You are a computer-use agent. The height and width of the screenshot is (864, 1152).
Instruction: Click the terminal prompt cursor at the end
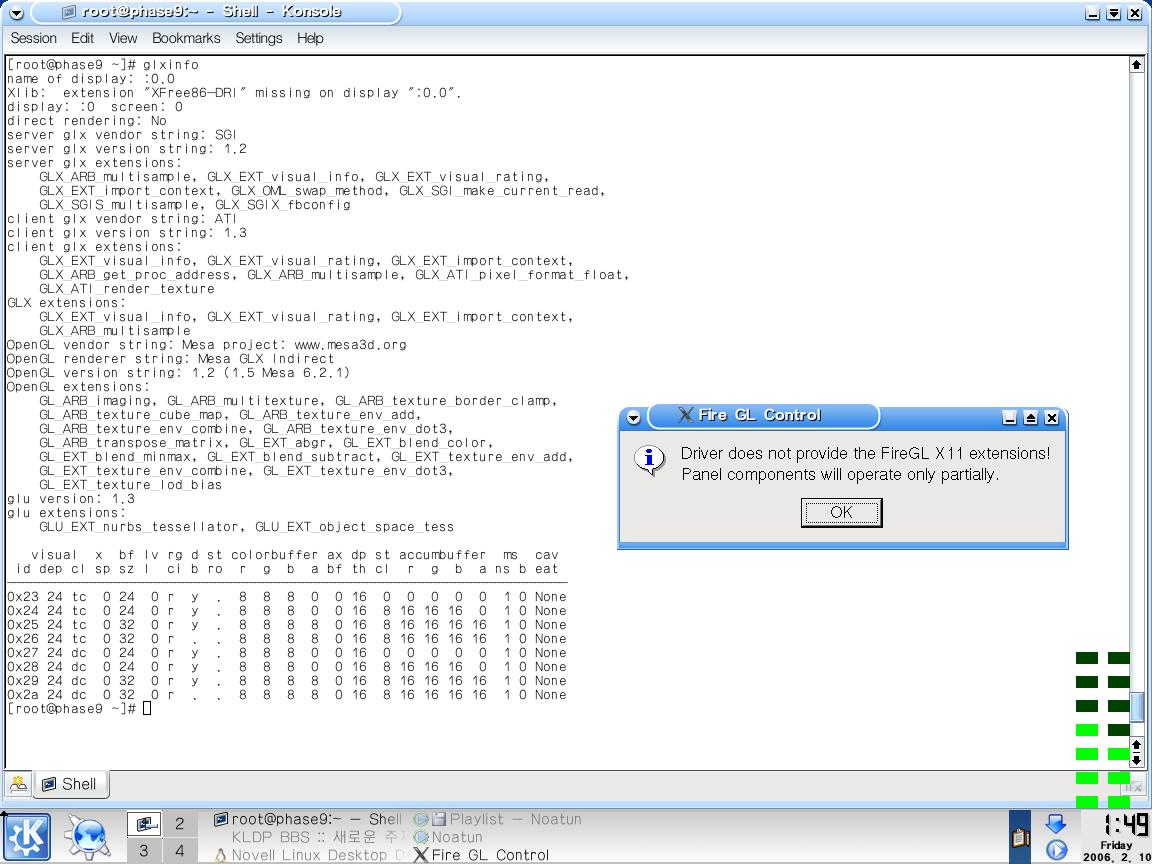[x=147, y=708]
